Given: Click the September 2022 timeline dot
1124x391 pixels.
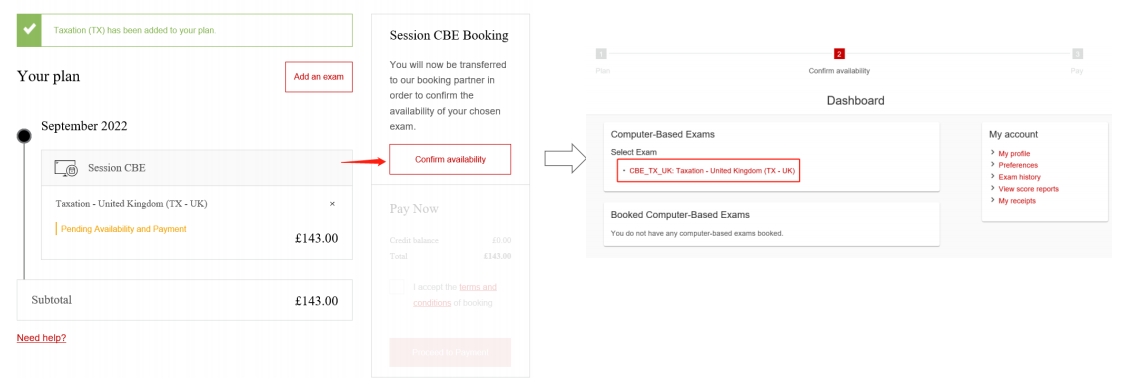Looking at the screenshot, I should [x=24, y=136].
